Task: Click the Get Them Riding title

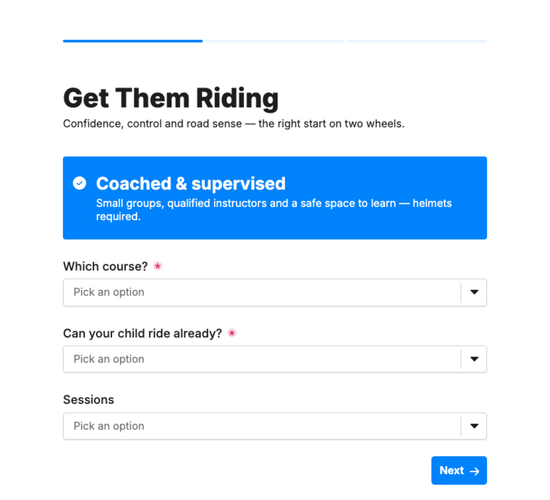Action: click(171, 98)
